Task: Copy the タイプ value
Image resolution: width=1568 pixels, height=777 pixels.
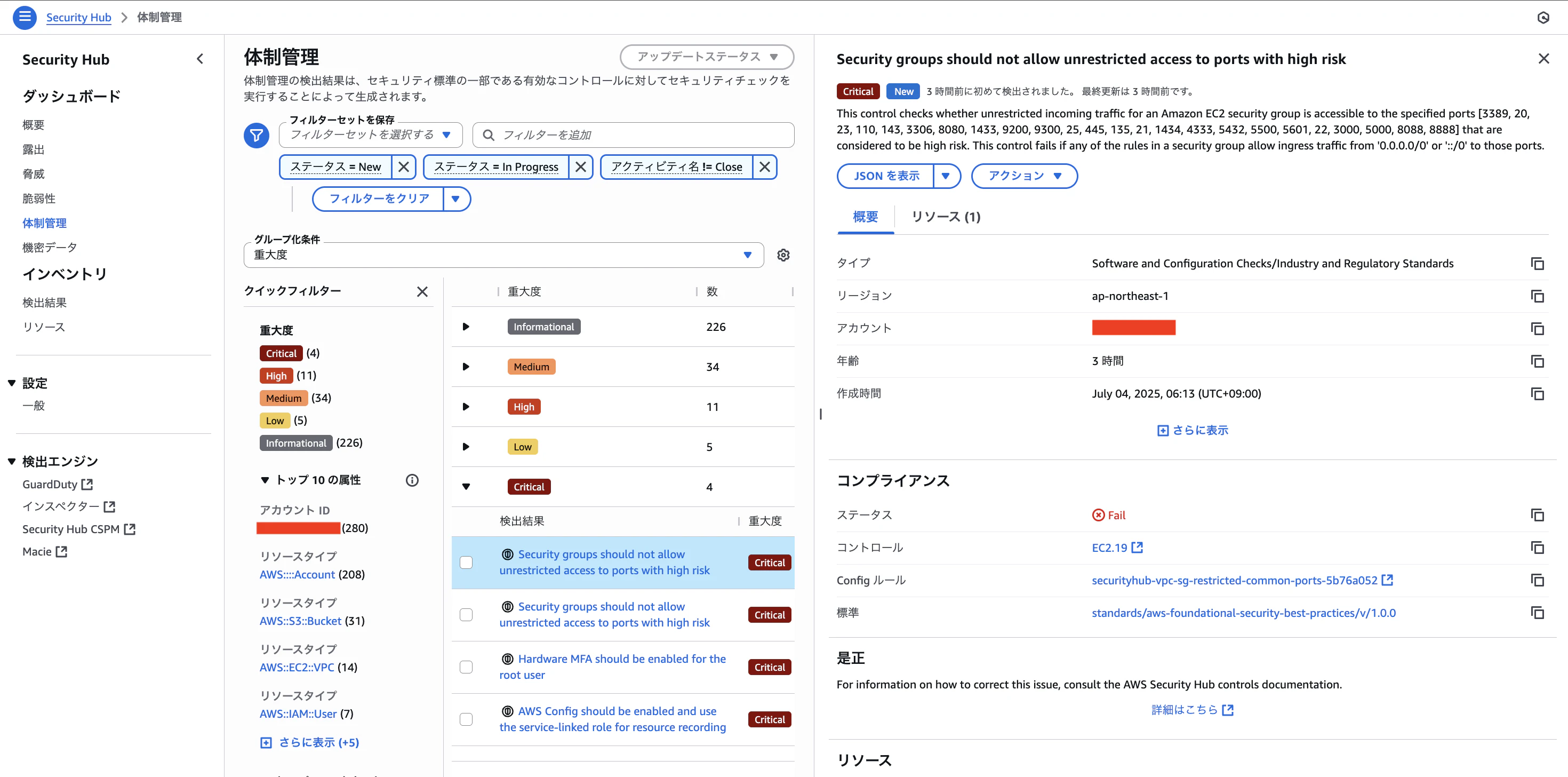Action: [x=1537, y=264]
